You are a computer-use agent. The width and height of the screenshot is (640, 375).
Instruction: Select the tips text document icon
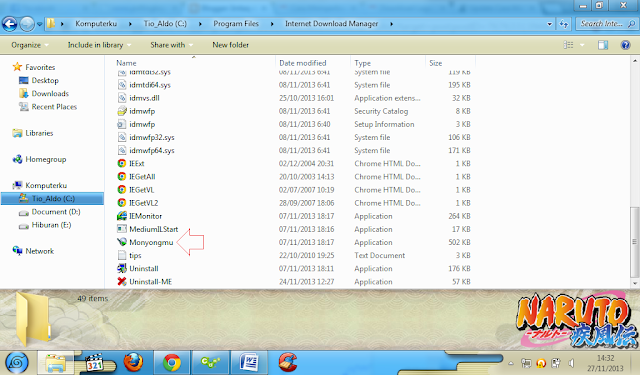(x=122, y=255)
